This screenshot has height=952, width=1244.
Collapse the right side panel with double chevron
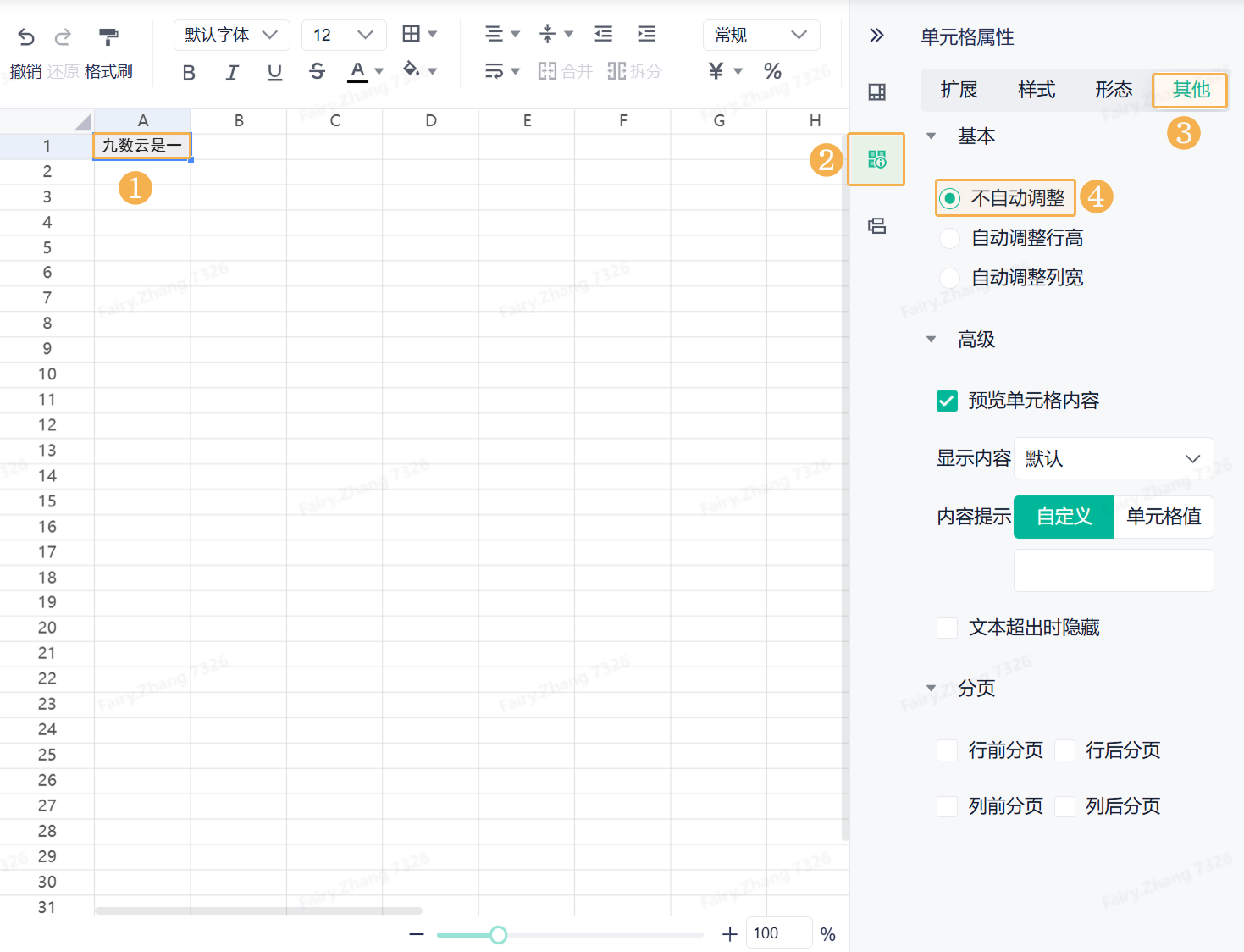(876, 36)
